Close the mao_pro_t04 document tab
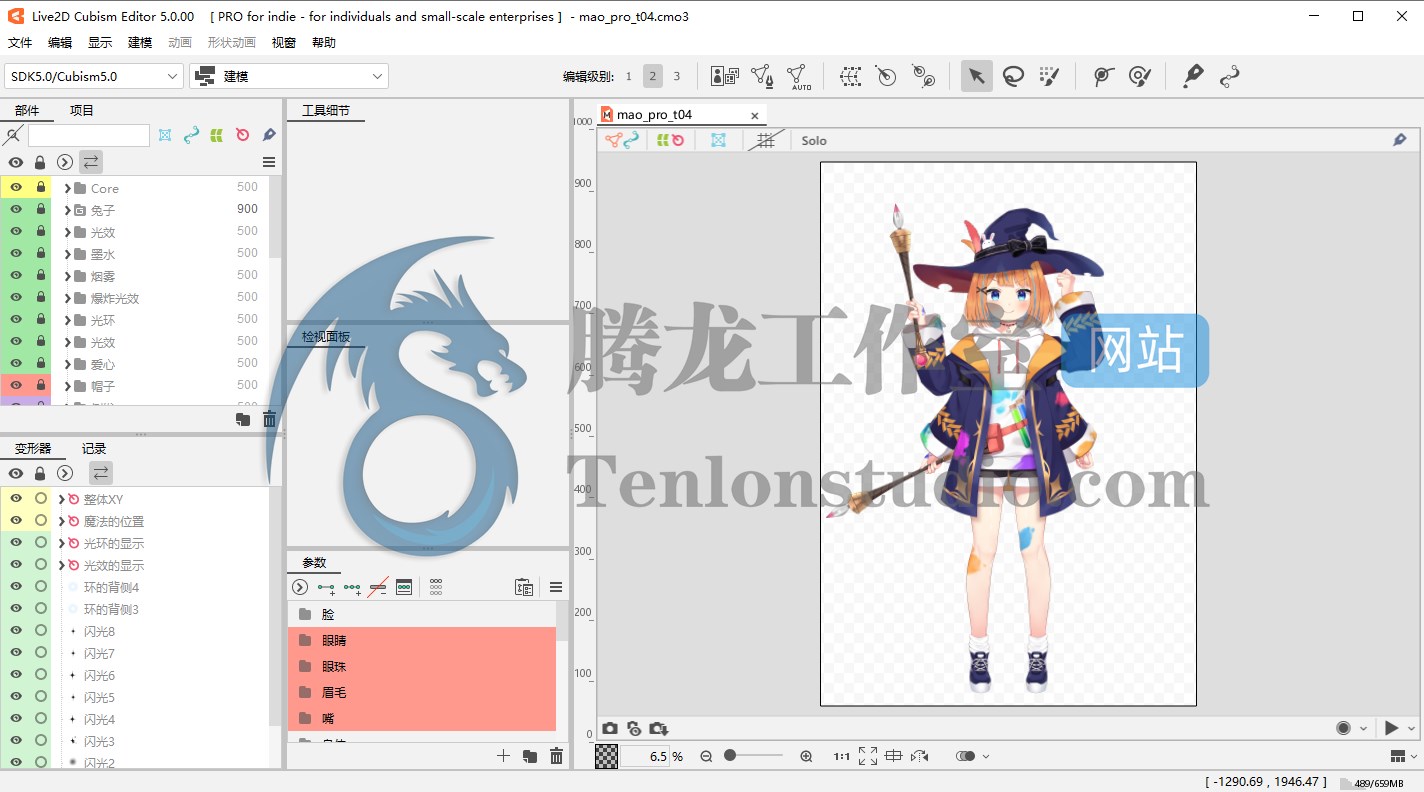1424x792 pixels. click(755, 115)
